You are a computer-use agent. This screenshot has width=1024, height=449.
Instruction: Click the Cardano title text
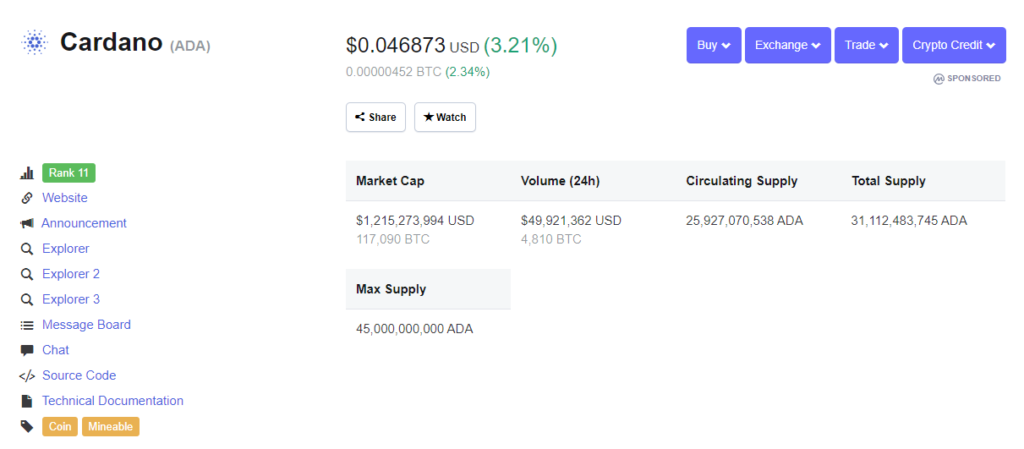[111, 42]
